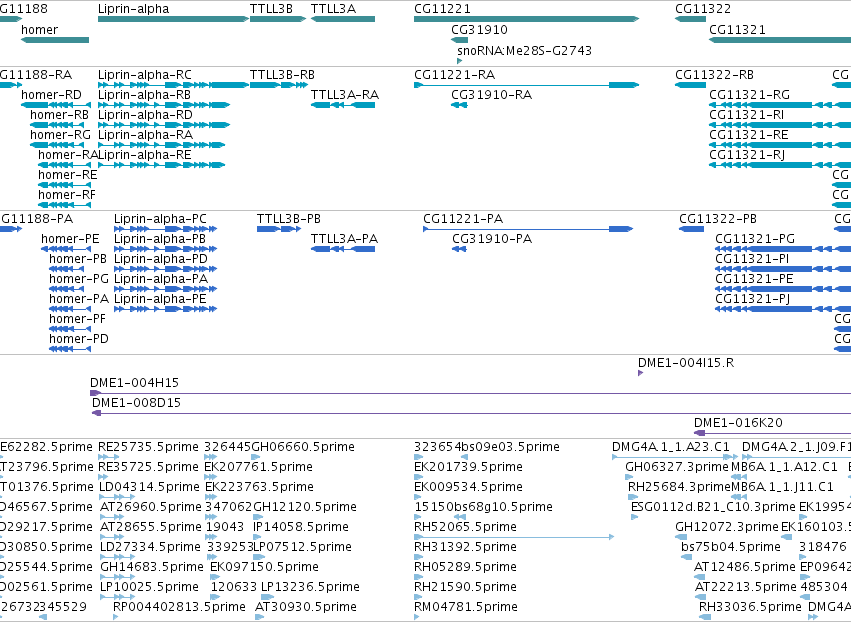Click the CG31910 gene label
Image resolution: width=851 pixels, height=622 pixels.
[479, 29]
